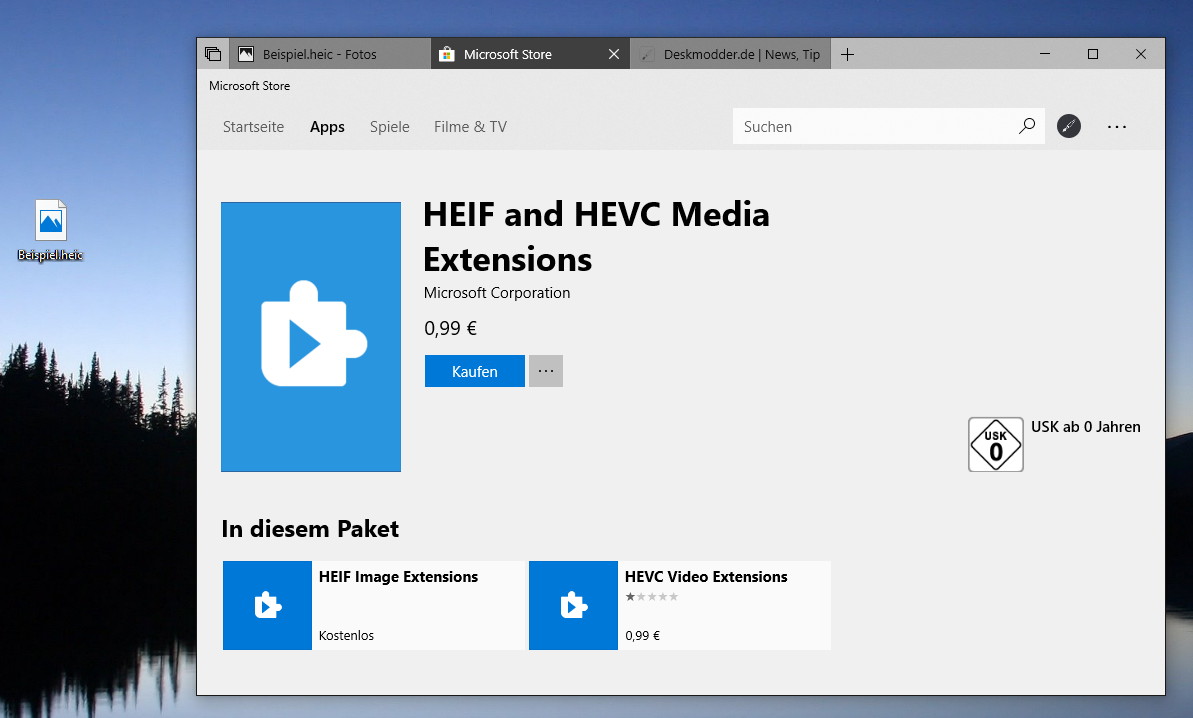This screenshot has height=718, width=1193.
Task: Click HEIF Image Extensions tile icon
Action: tap(267, 605)
